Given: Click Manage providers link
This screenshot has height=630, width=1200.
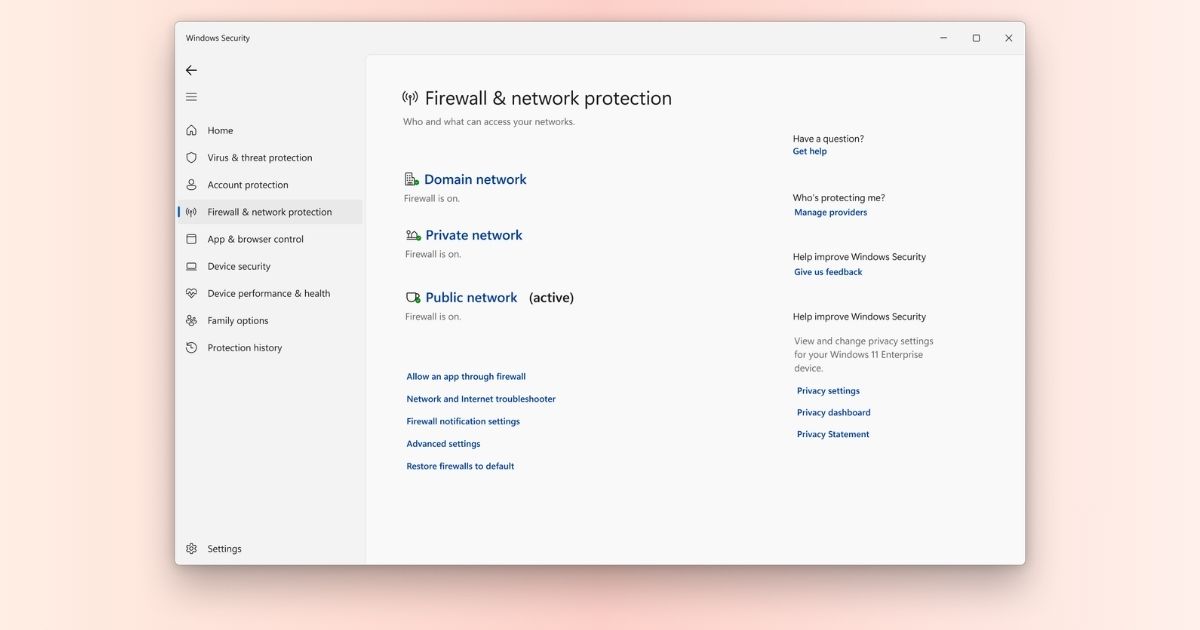Looking at the screenshot, I should tap(831, 212).
